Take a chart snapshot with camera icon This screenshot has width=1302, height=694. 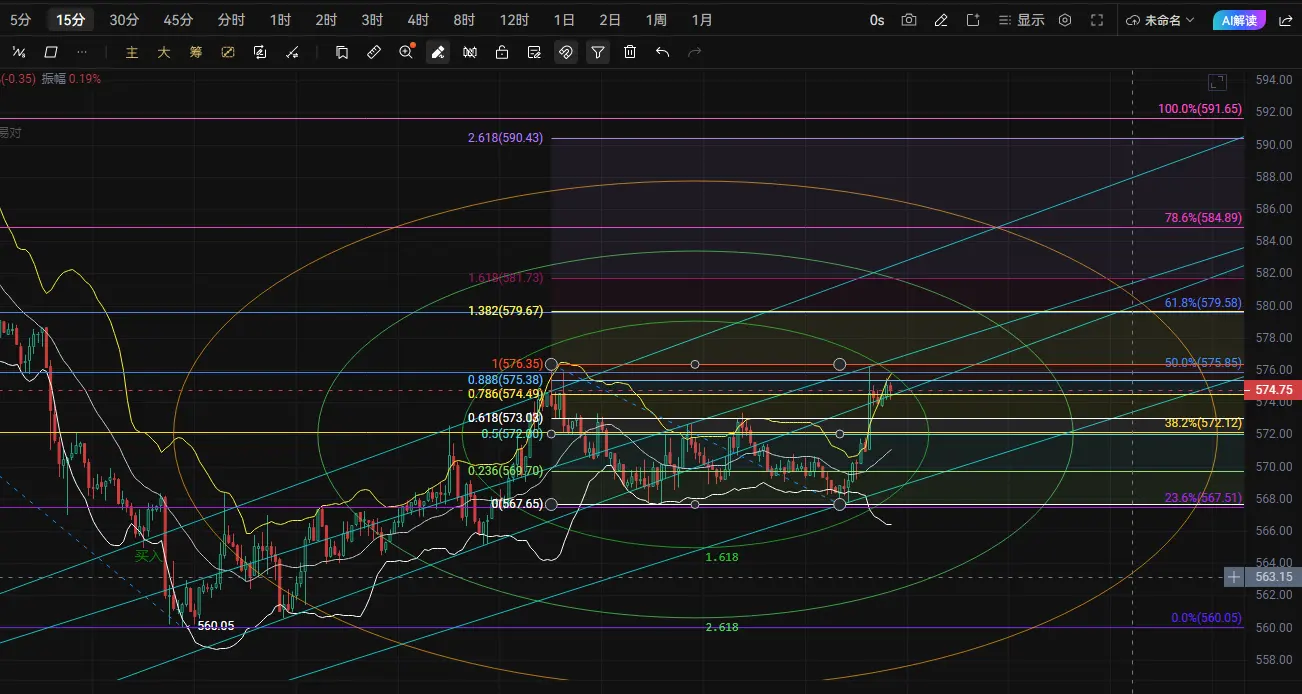(x=909, y=20)
